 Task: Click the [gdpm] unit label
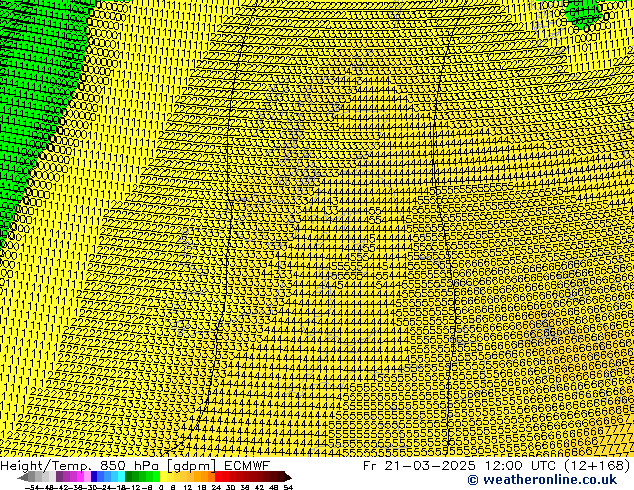click(x=192, y=466)
